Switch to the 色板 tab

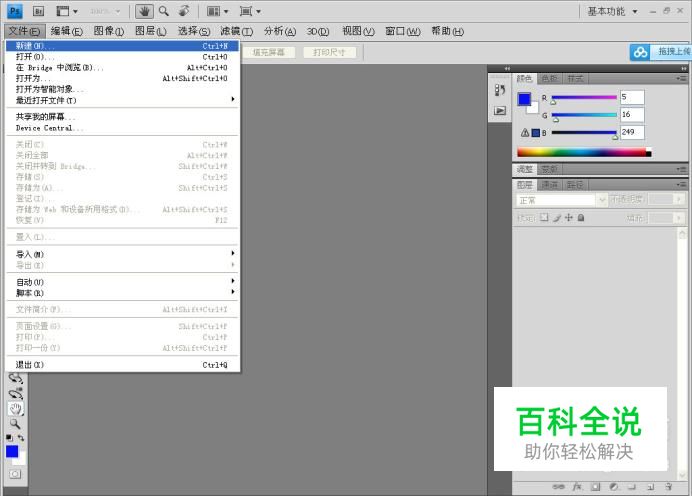549,78
